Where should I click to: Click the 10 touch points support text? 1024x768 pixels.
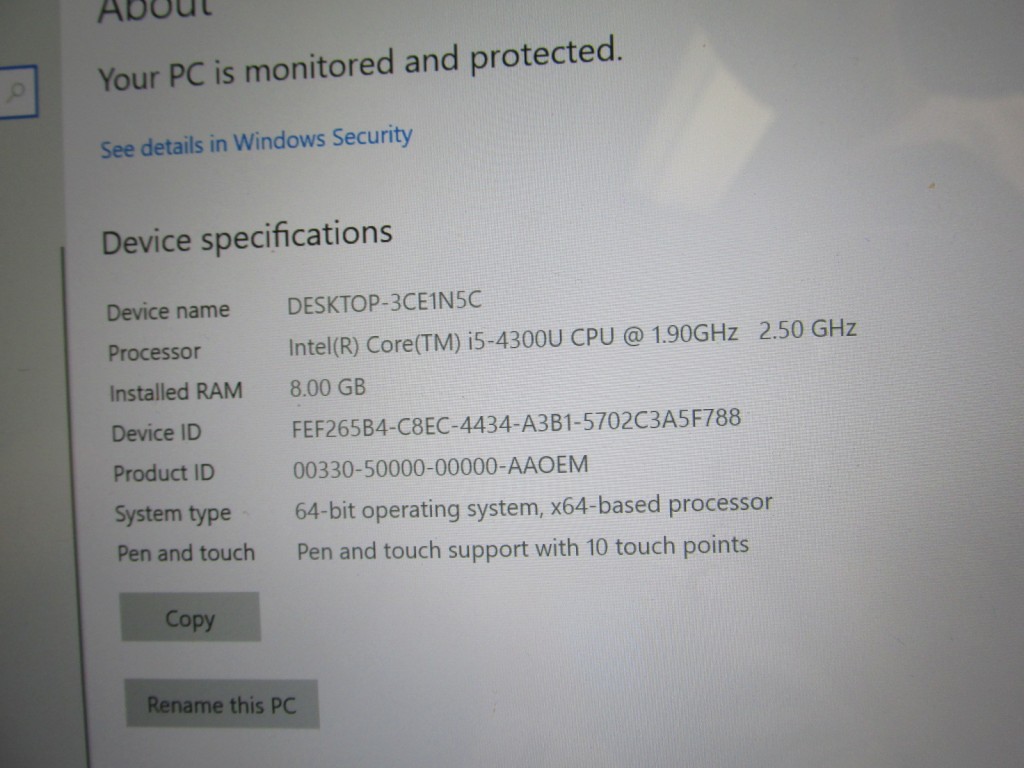coord(523,548)
